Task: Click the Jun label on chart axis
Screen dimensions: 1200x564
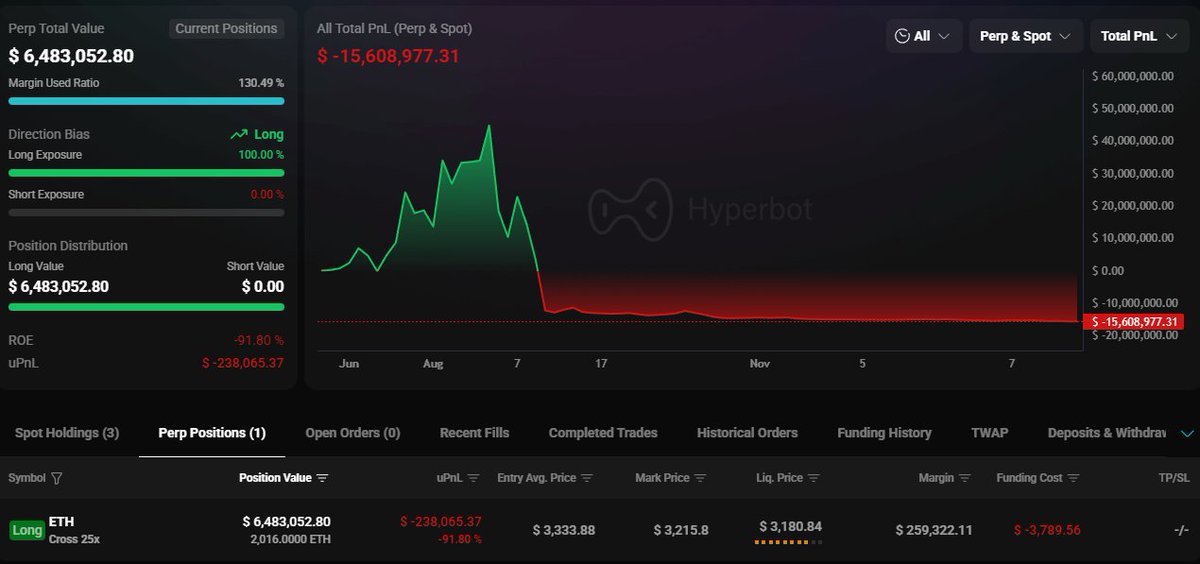Action: pos(349,364)
